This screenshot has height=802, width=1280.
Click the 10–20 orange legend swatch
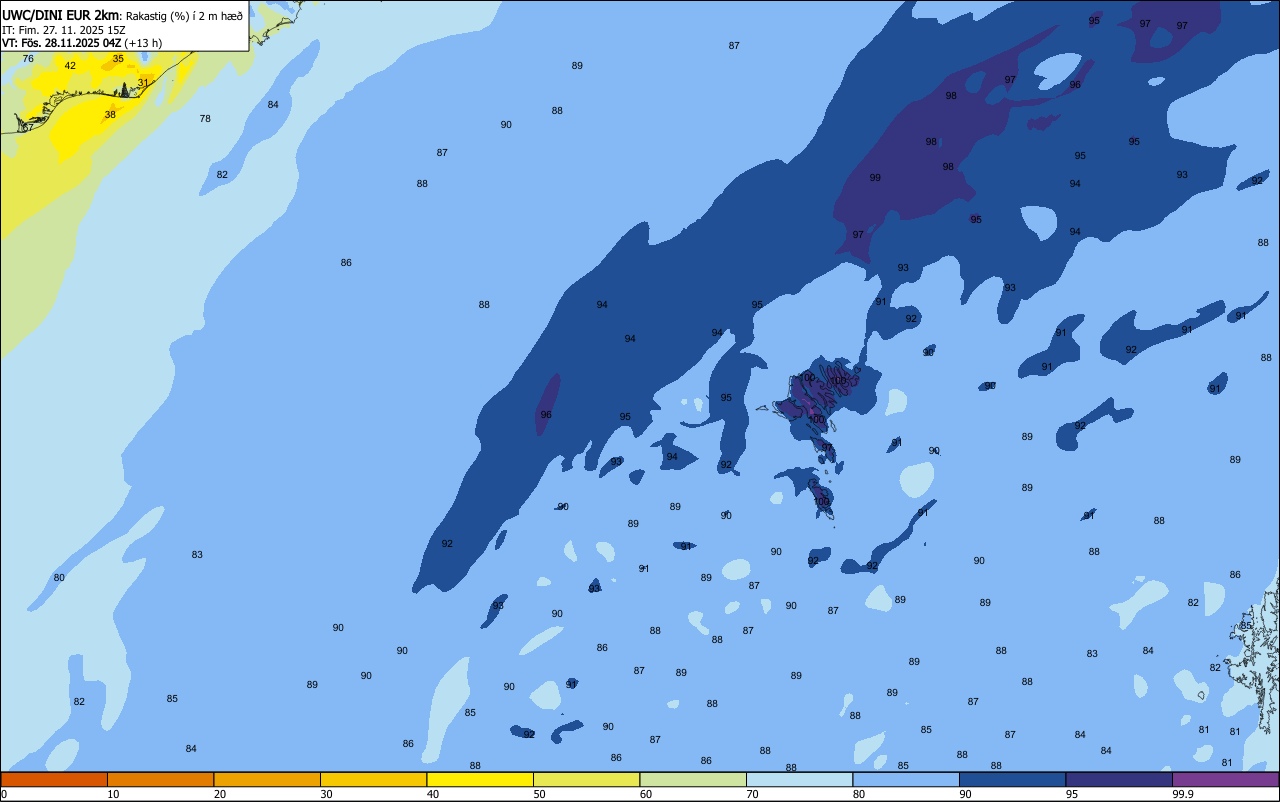160,779
